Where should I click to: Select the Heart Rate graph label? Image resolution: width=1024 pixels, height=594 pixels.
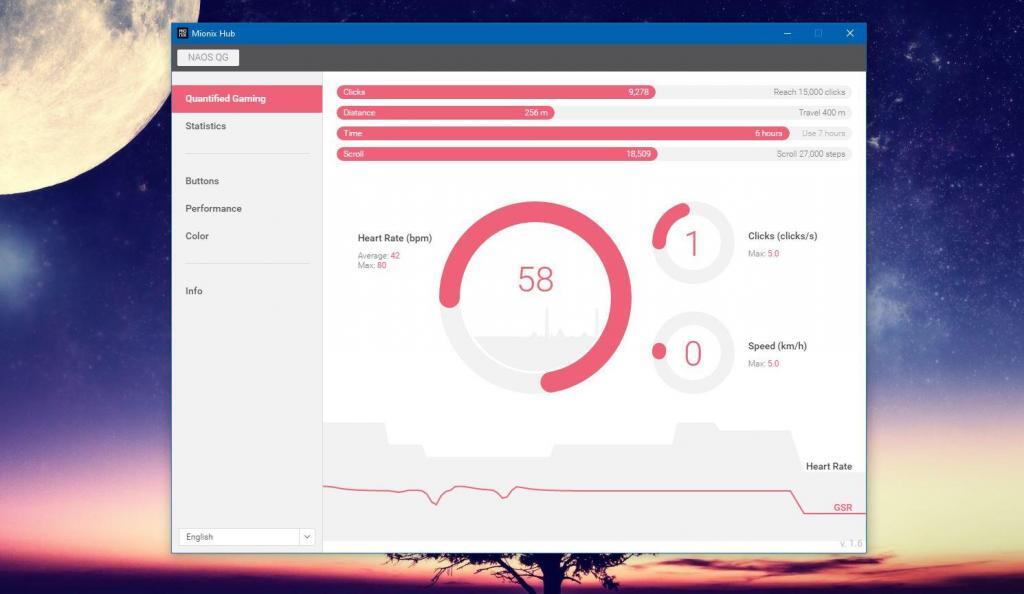click(829, 467)
